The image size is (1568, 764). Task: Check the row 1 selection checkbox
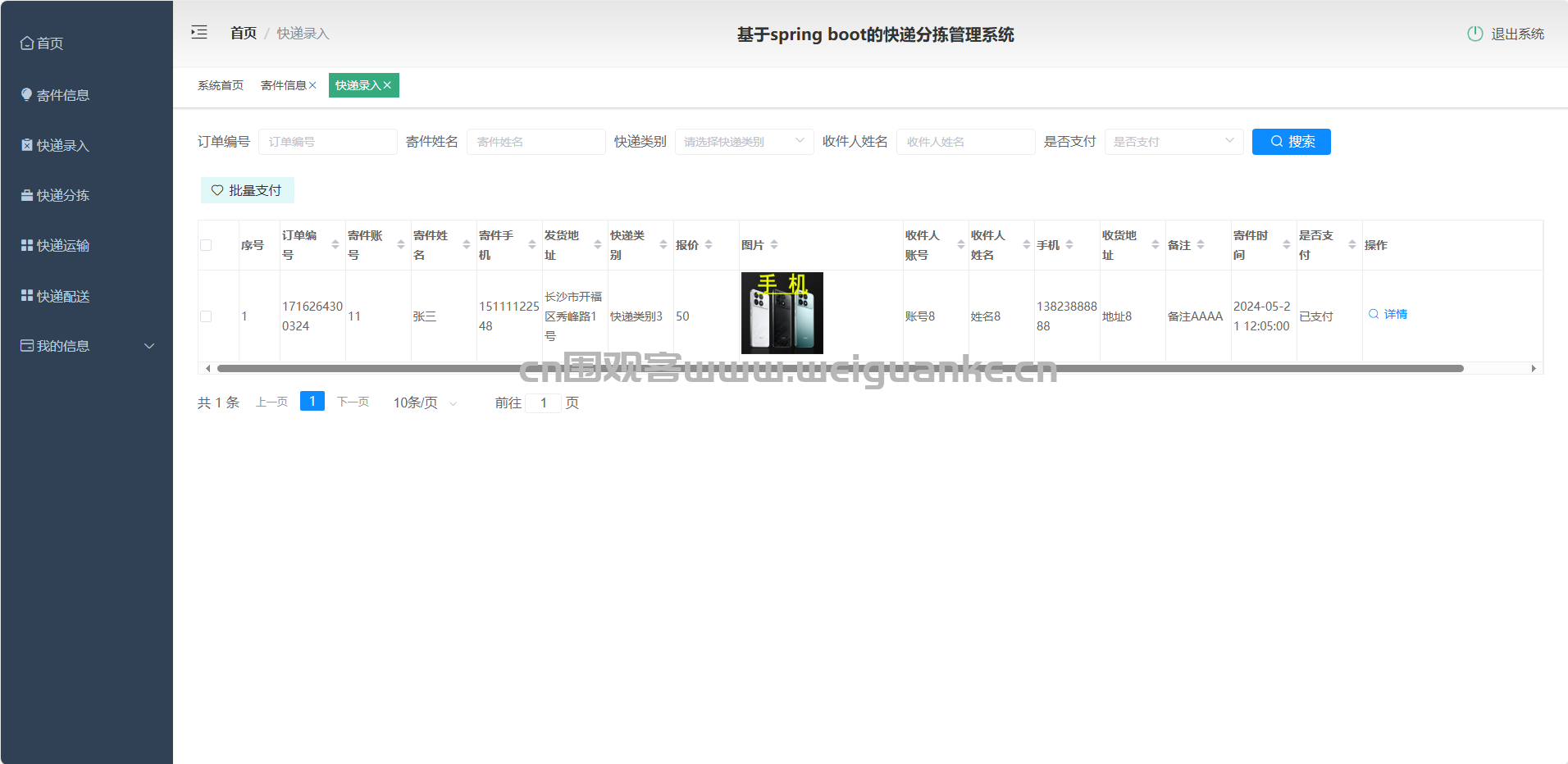(206, 316)
